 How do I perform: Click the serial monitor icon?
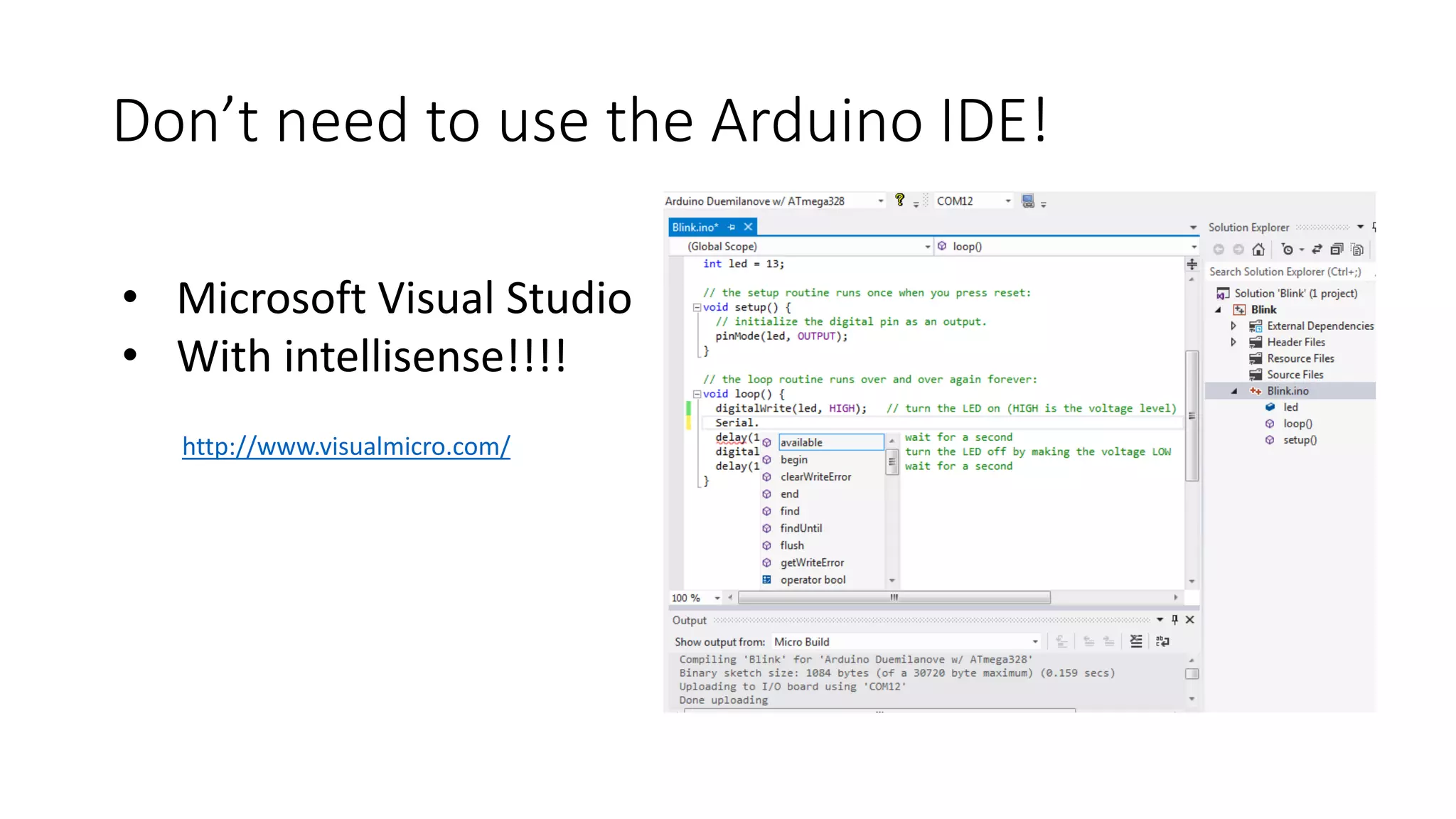1028,201
